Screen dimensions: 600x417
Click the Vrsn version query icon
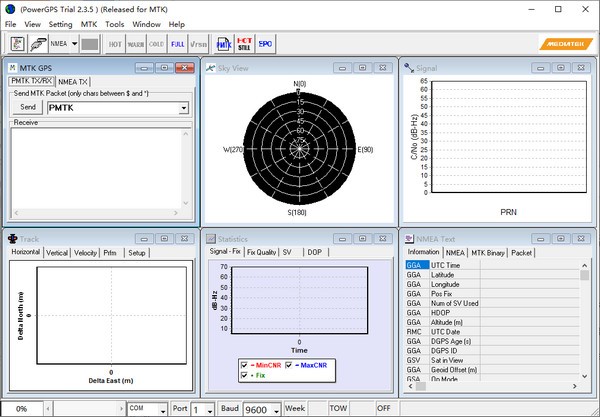coord(198,44)
